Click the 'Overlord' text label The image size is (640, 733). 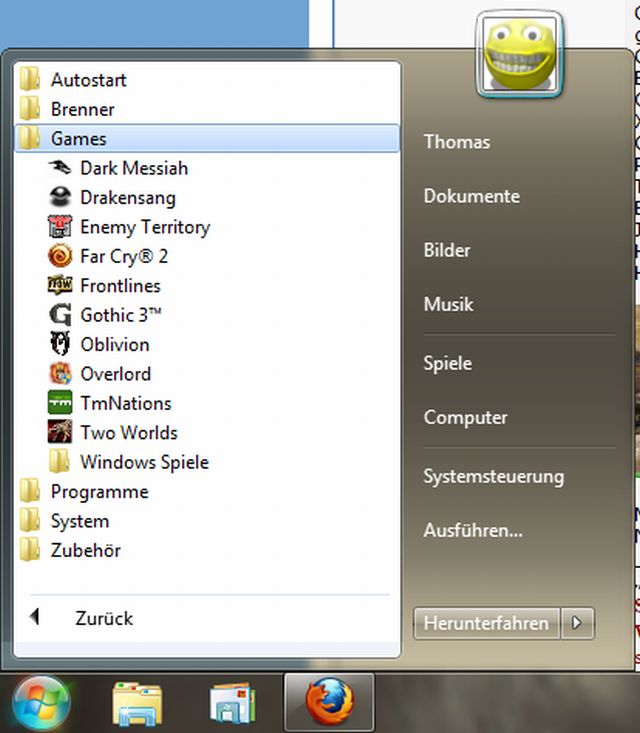point(115,374)
